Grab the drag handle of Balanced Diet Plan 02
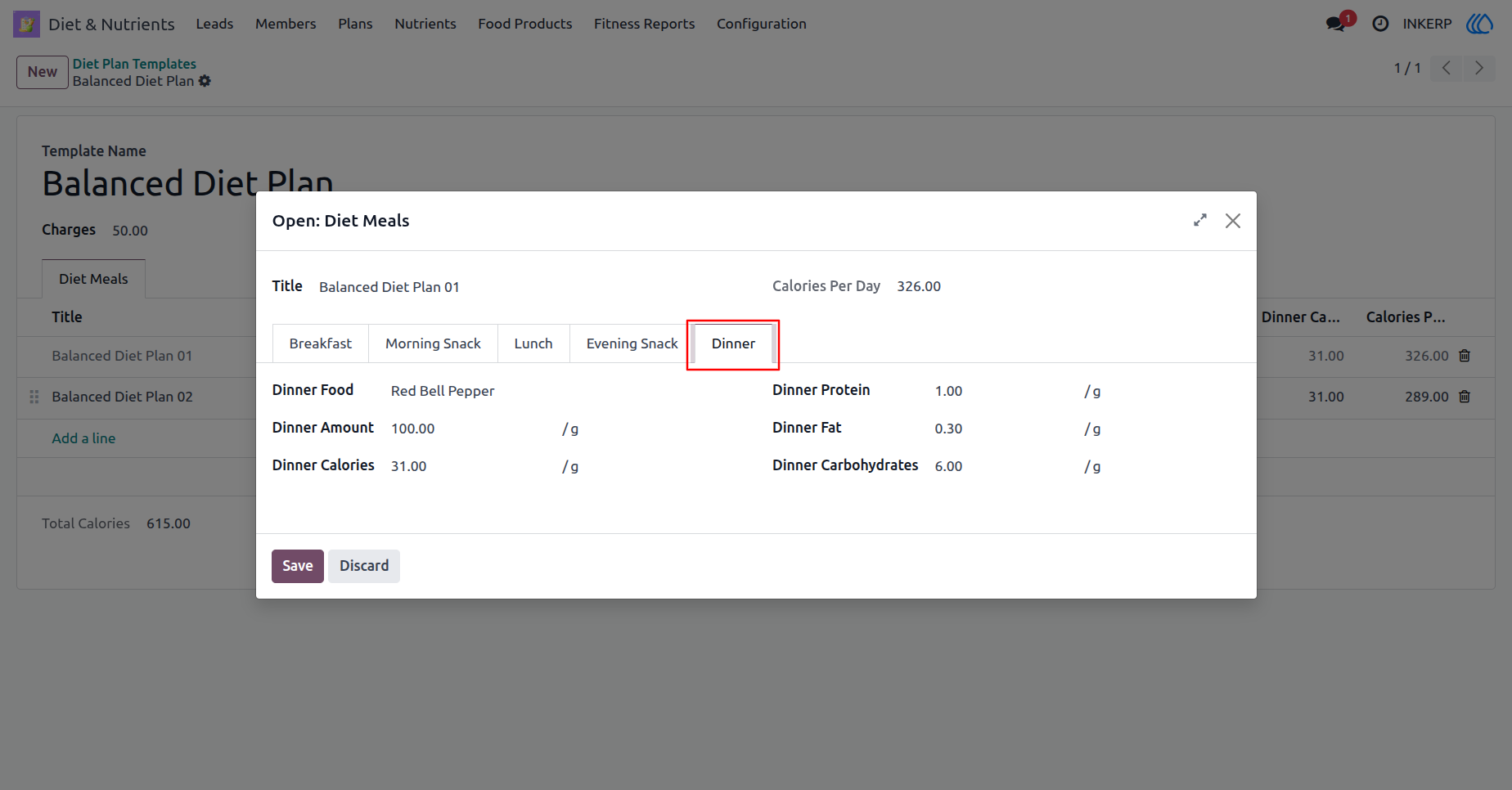This screenshot has height=790, width=1512. [x=34, y=397]
